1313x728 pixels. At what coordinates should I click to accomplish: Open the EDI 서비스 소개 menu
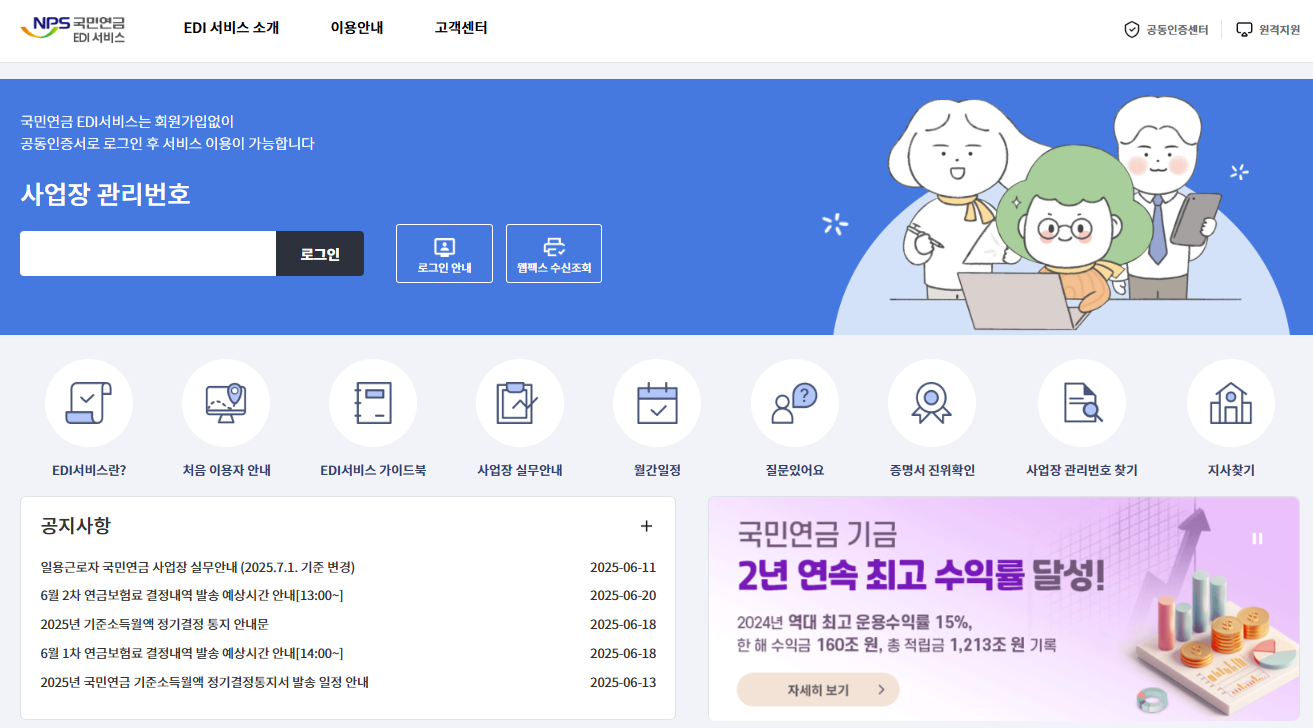point(231,28)
